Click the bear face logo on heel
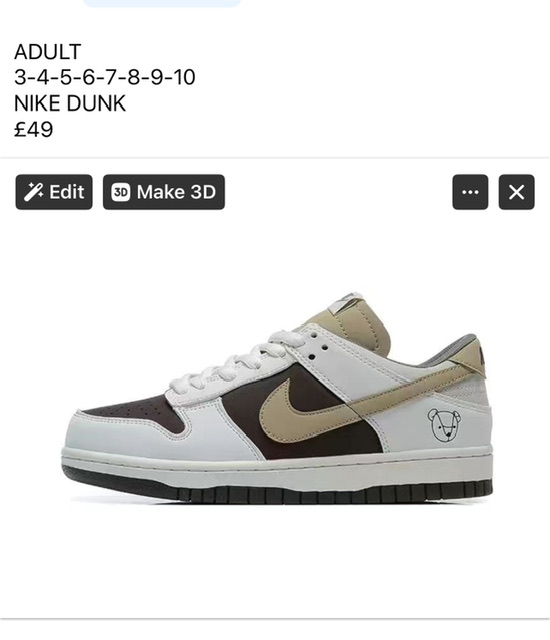The image size is (550, 640). 445,425
